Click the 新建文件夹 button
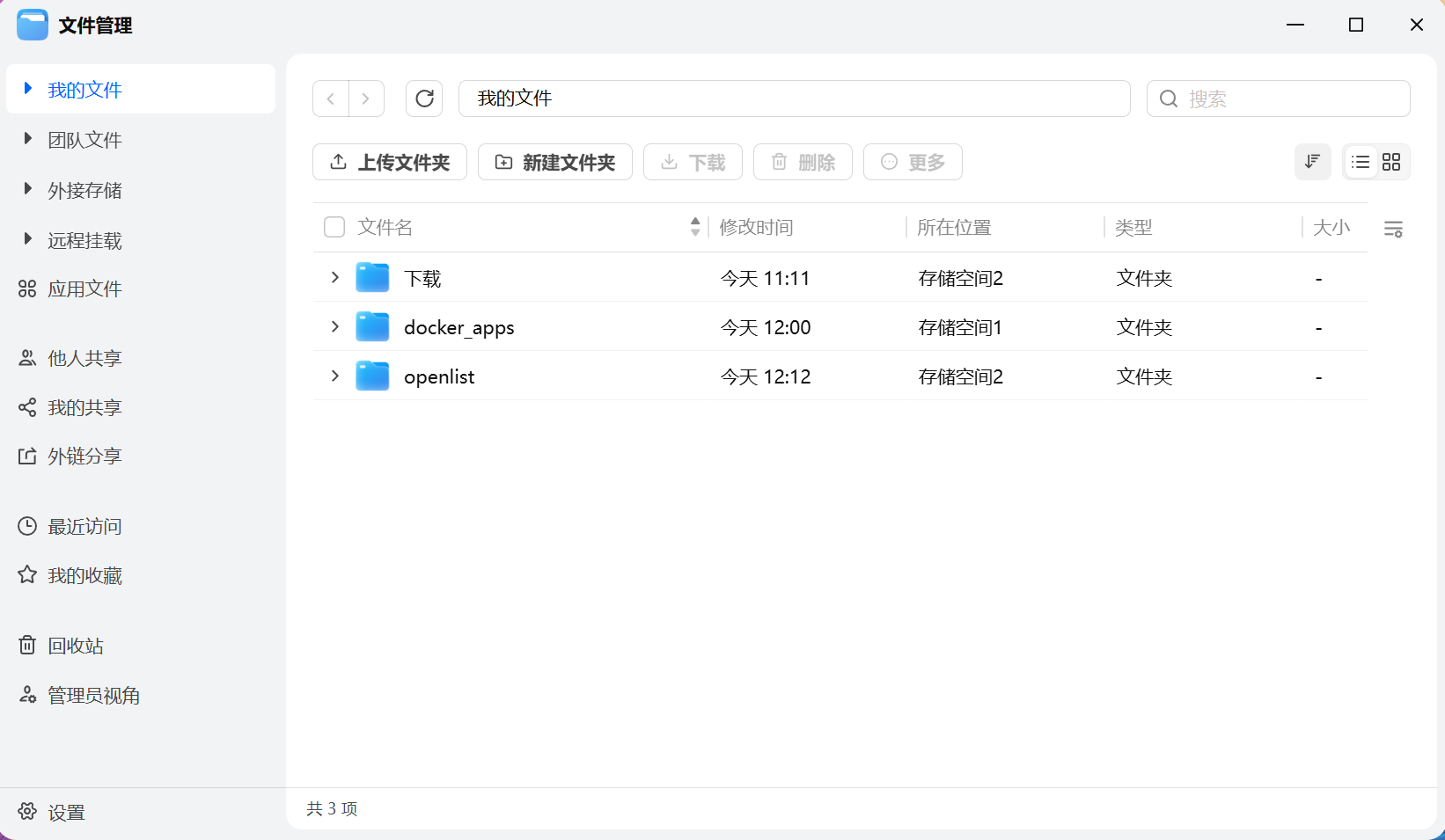Viewport: 1445px width, 840px height. pyautogui.click(x=555, y=162)
